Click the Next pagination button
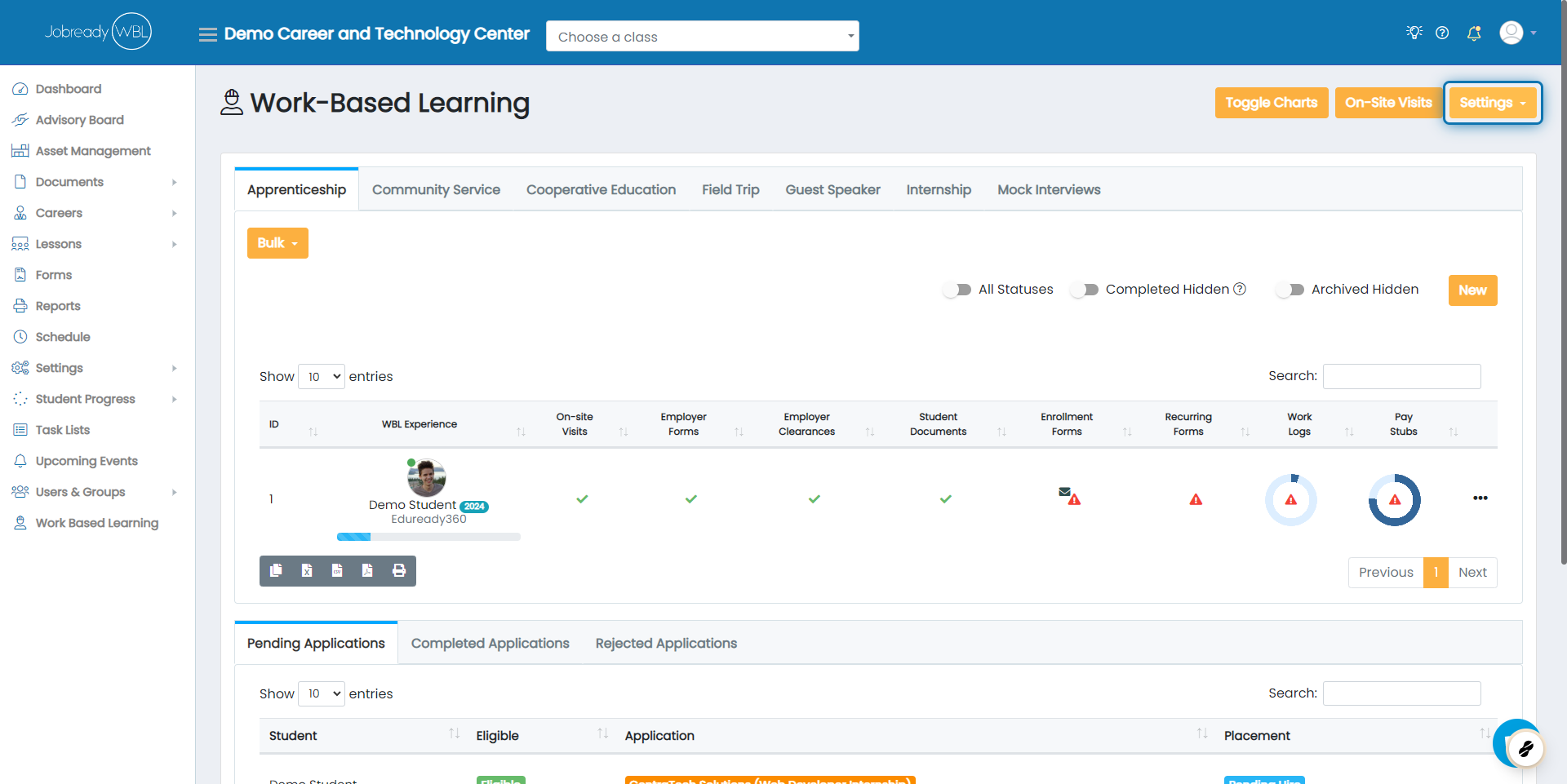Screen dimensions: 1567x784 (x=1472, y=572)
